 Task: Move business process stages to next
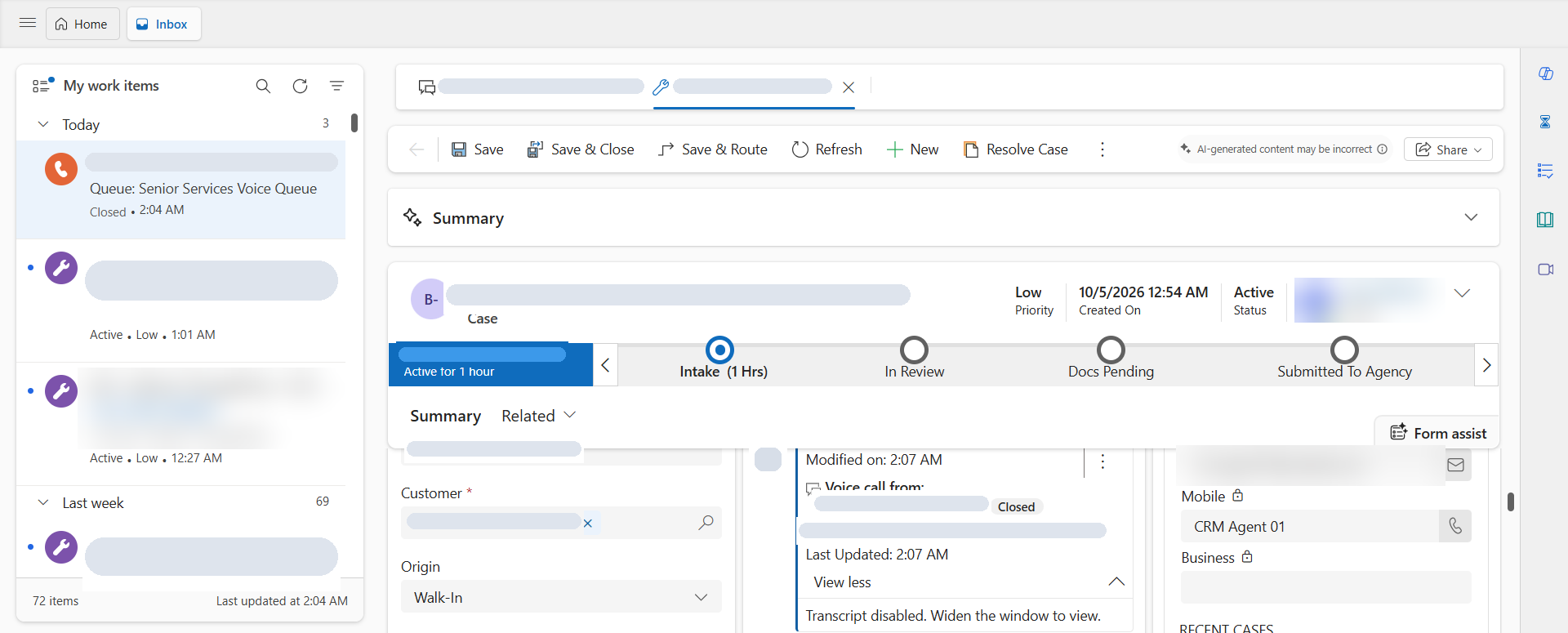pos(1486,365)
